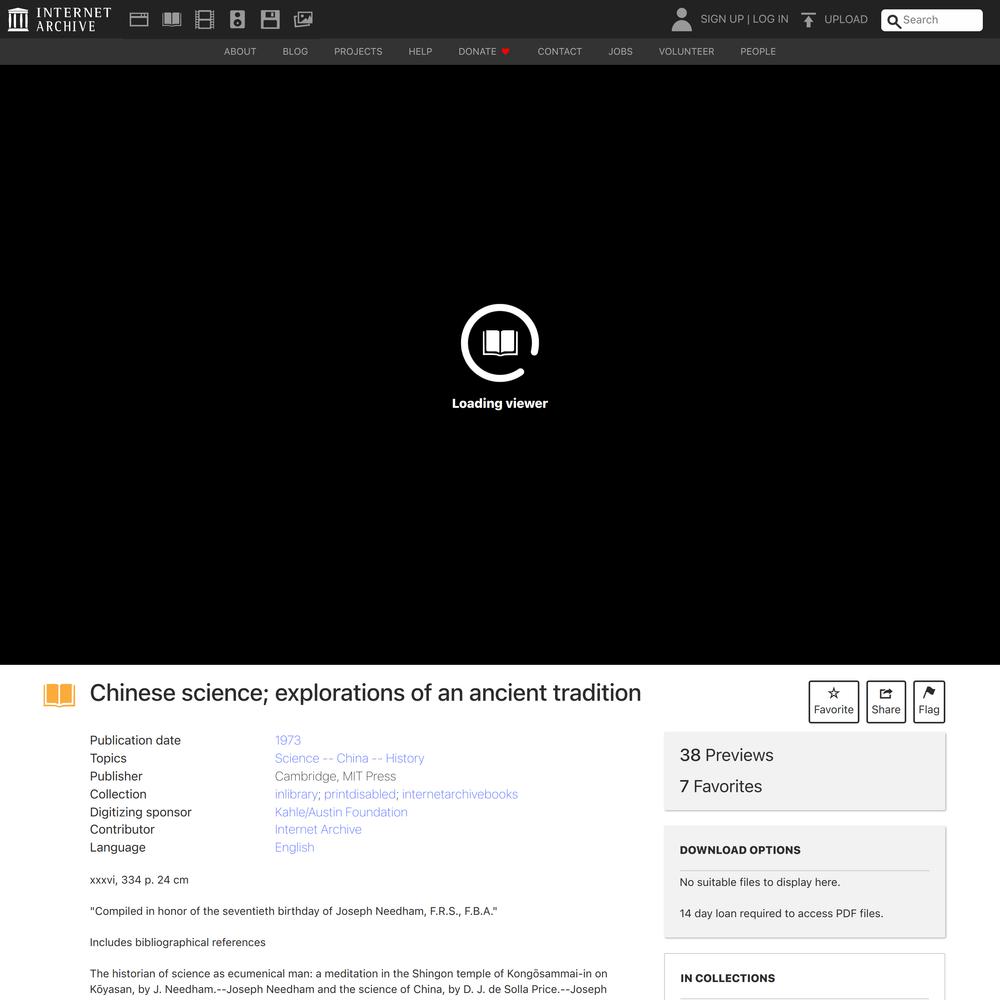The width and height of the screenshot is (1000, 1000).
Task: Click the 'DOWNLOAD OPTIONS' heading
Action: 740,850
